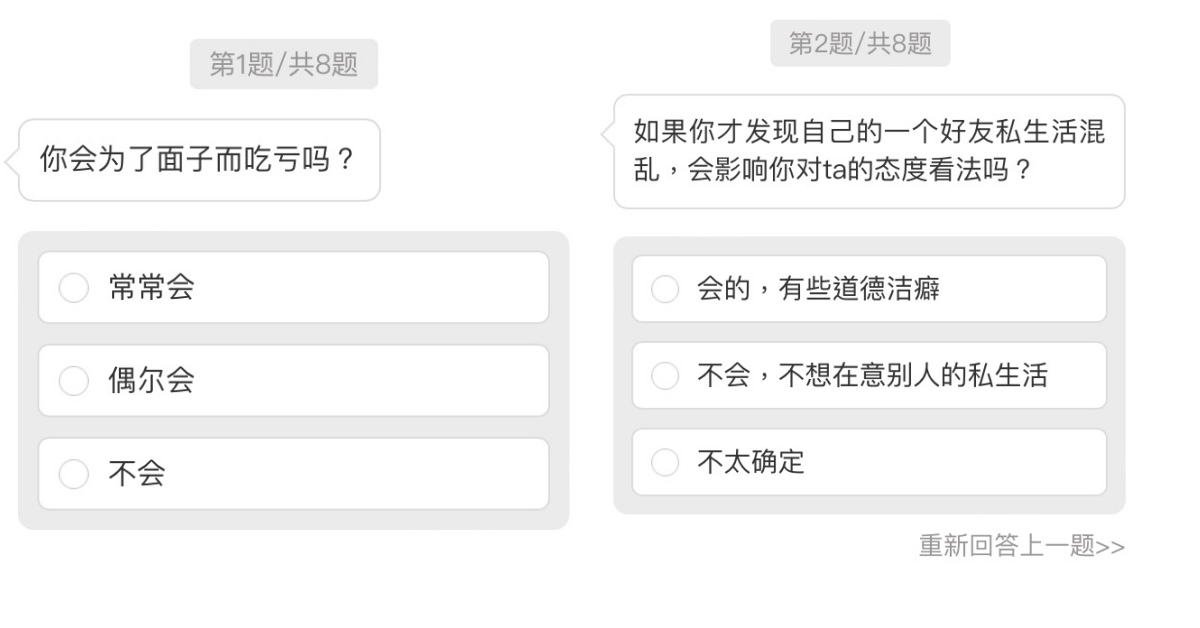Choose the 偶尔会 radio circle
The height and width of the screenshot is (628, 1200).
coord(74,381)
